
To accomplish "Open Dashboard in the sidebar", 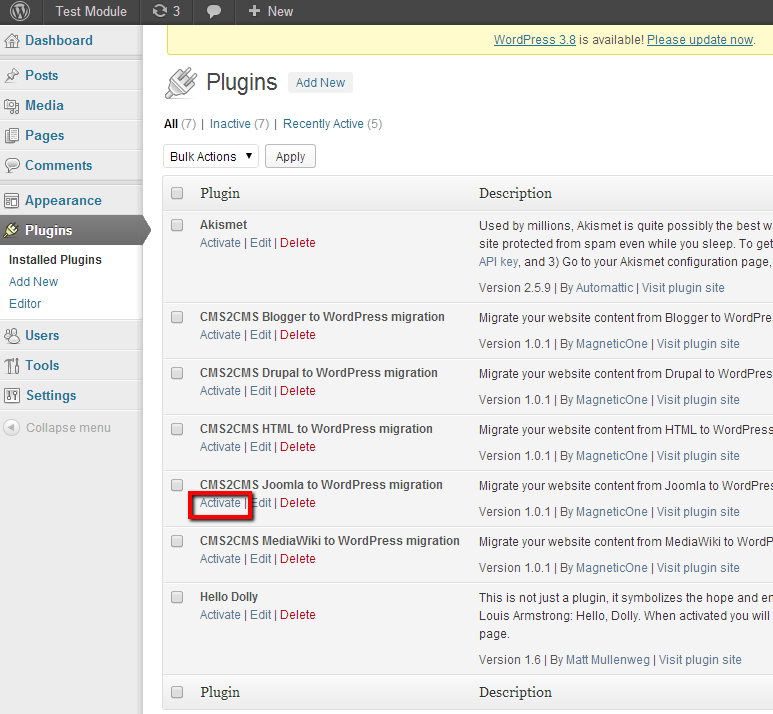I will click(x=59, y=40).
